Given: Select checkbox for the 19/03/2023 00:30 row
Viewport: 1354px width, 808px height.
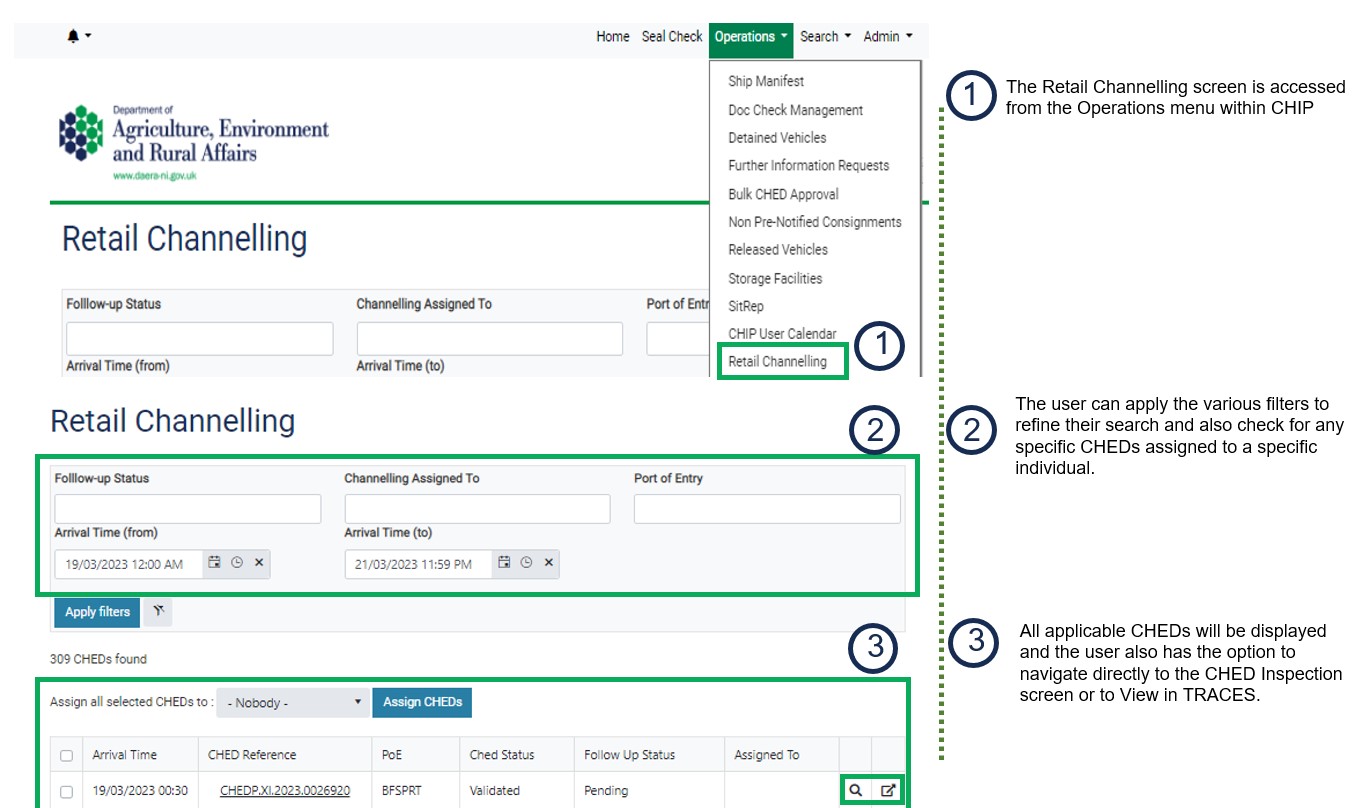Looking at the screenshot, I should pos(67,791).
